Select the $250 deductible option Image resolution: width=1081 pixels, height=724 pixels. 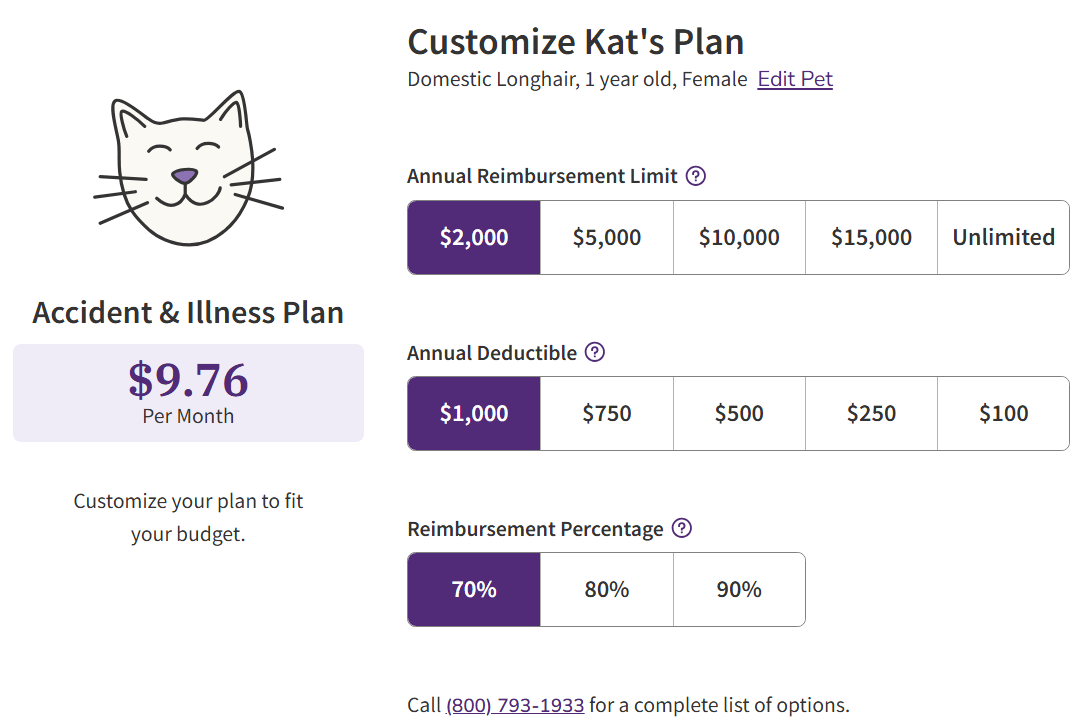coord(870,413)
